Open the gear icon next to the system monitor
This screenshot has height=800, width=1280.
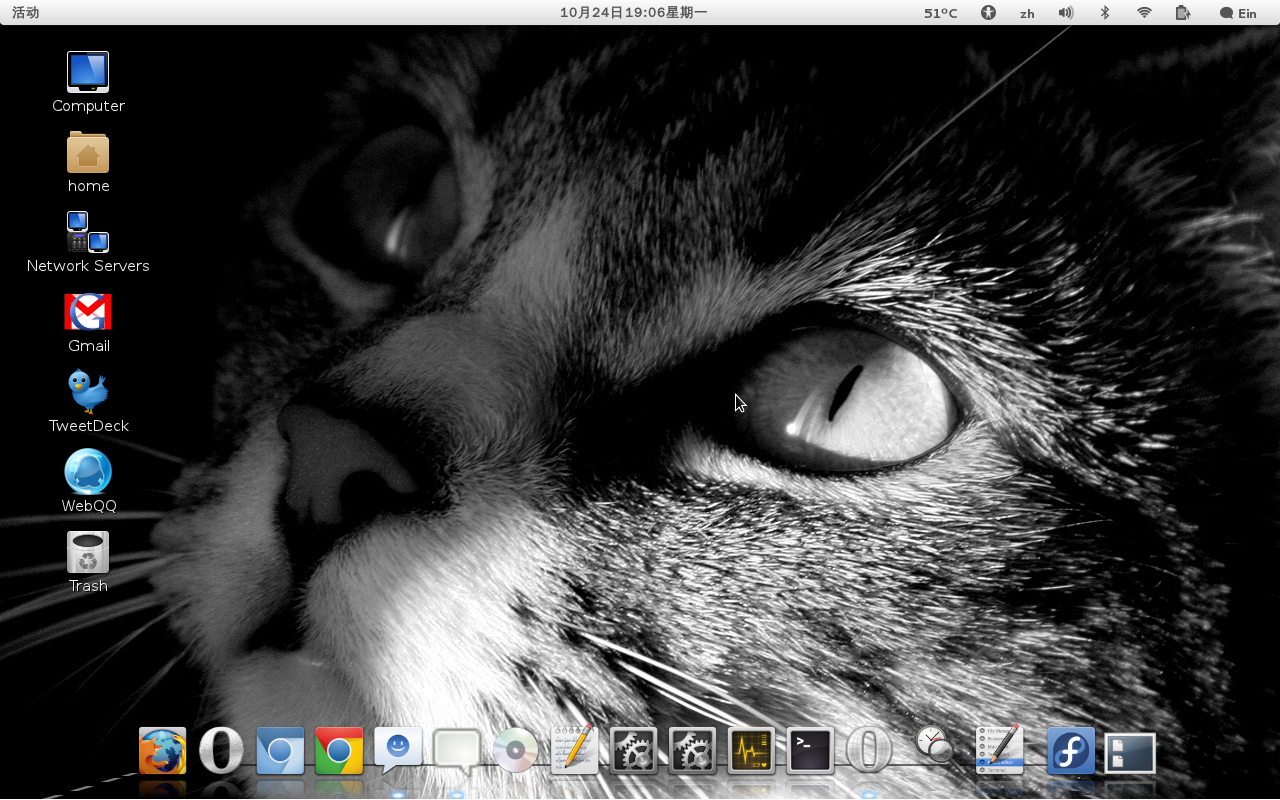tap(693, 751)
